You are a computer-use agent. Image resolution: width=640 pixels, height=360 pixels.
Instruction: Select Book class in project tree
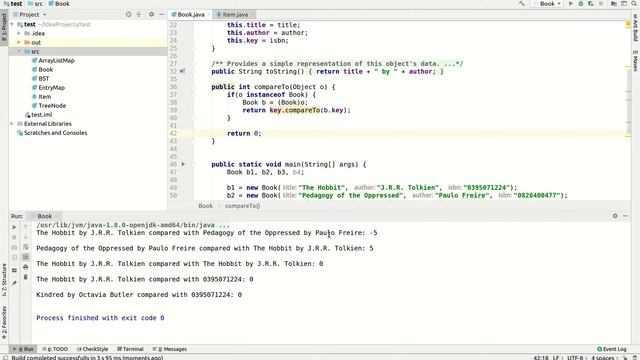(42, 69)
